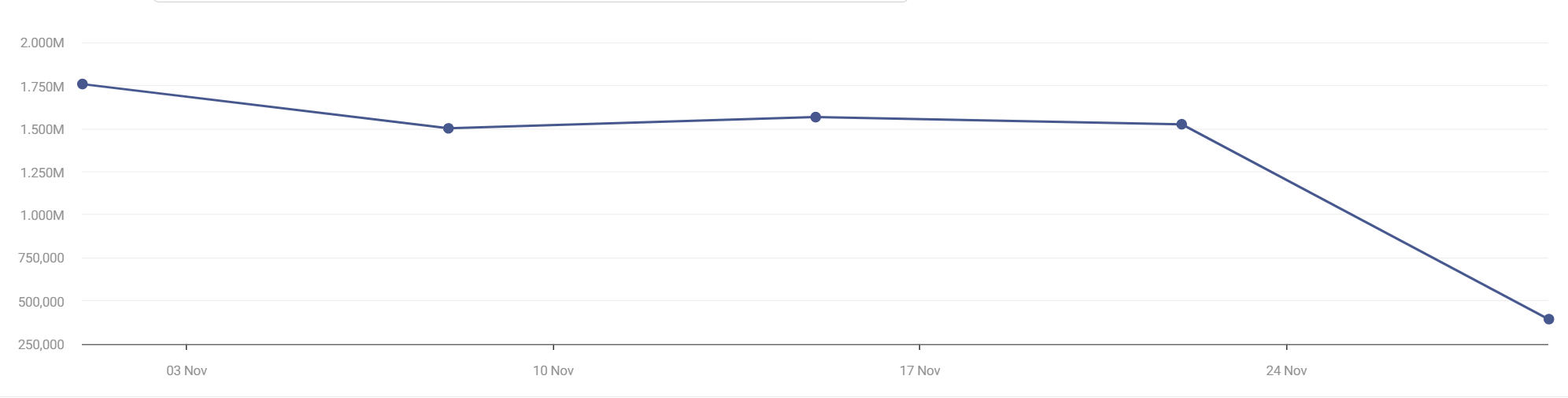Image resolution: width=1568 pixels, height=398 pixels.
Task: Select the 17 Nov date label
Action: [x=919, y=370]
